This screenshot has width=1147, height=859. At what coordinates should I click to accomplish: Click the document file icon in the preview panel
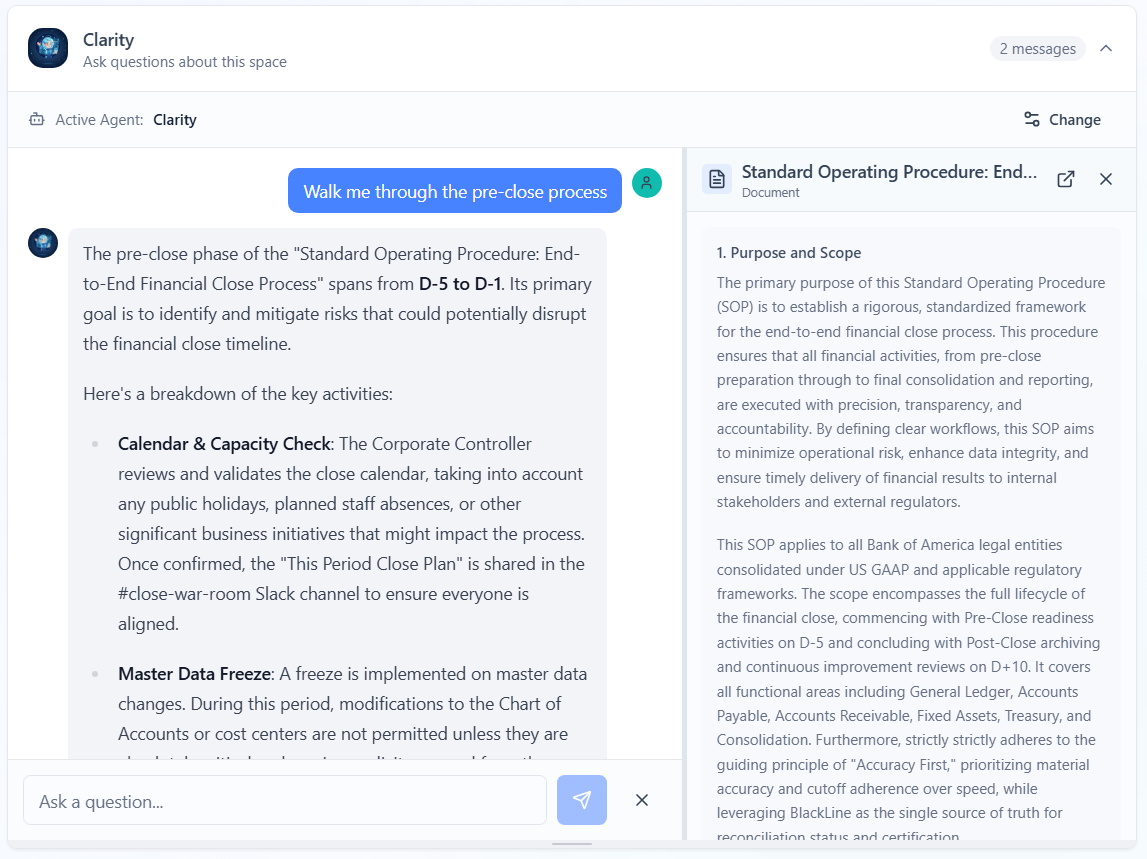pyautogui.click(x=717, y=178)
